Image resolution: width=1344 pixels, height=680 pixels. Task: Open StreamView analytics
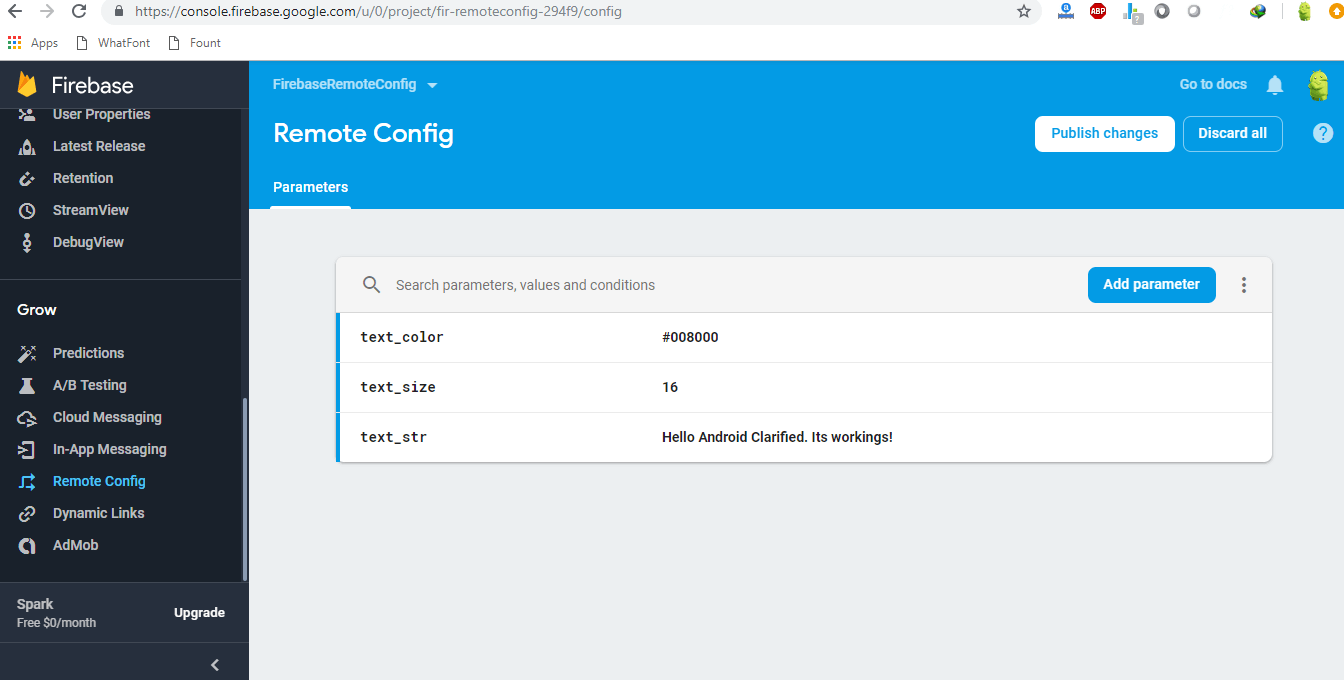pos(89,210)
